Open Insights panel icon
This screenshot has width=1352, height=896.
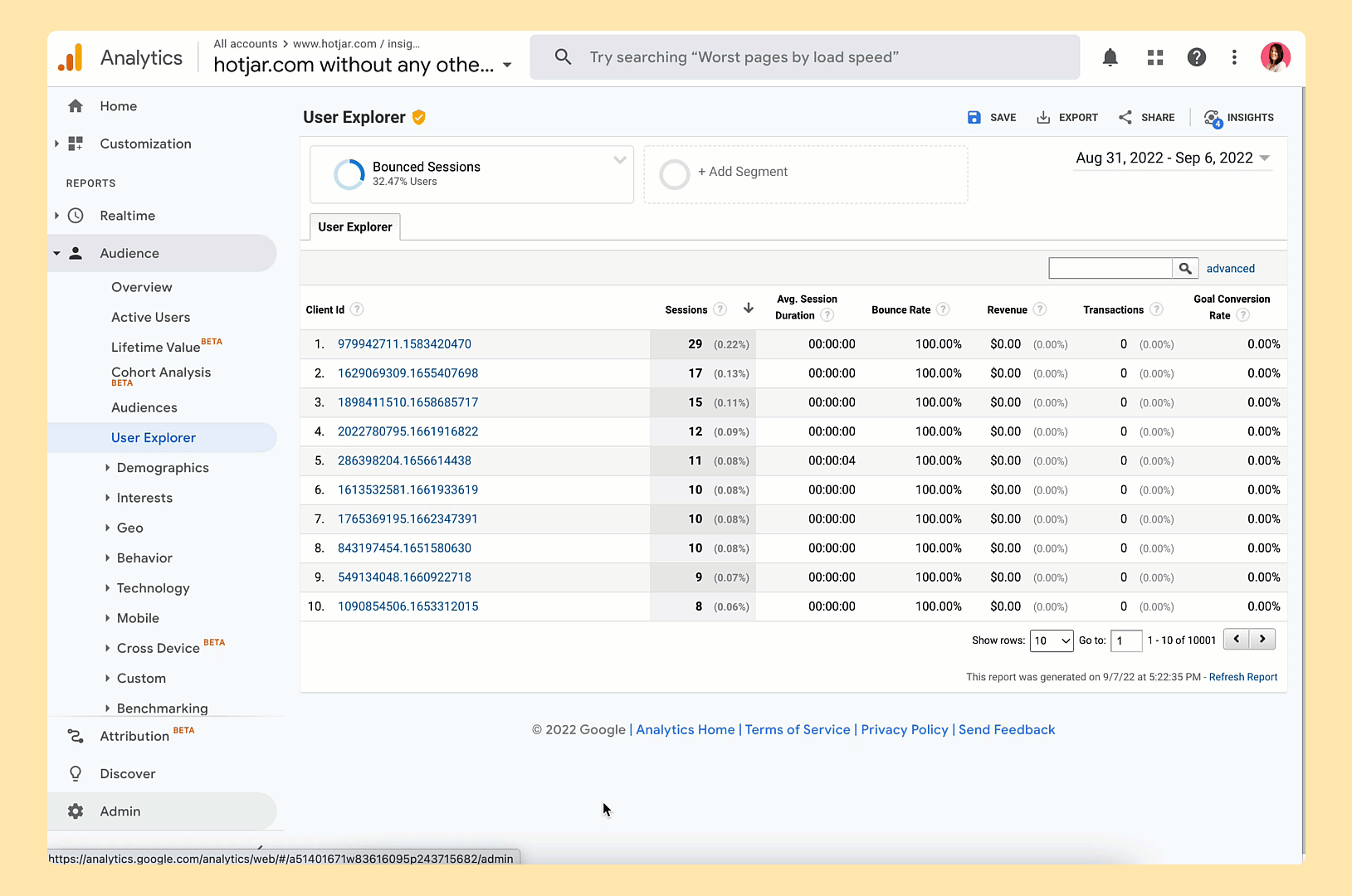click(1213, 119)
